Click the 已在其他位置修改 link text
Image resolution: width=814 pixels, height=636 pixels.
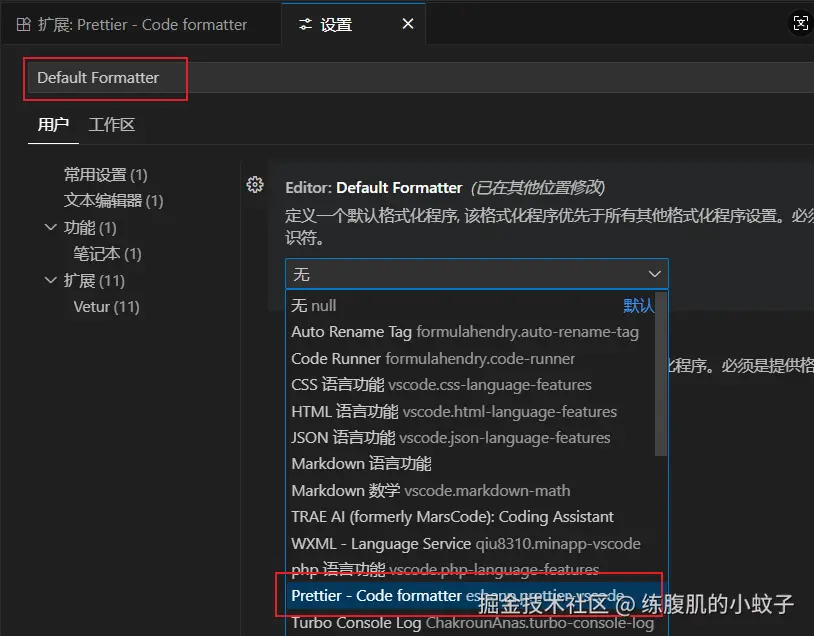[538, 187]
